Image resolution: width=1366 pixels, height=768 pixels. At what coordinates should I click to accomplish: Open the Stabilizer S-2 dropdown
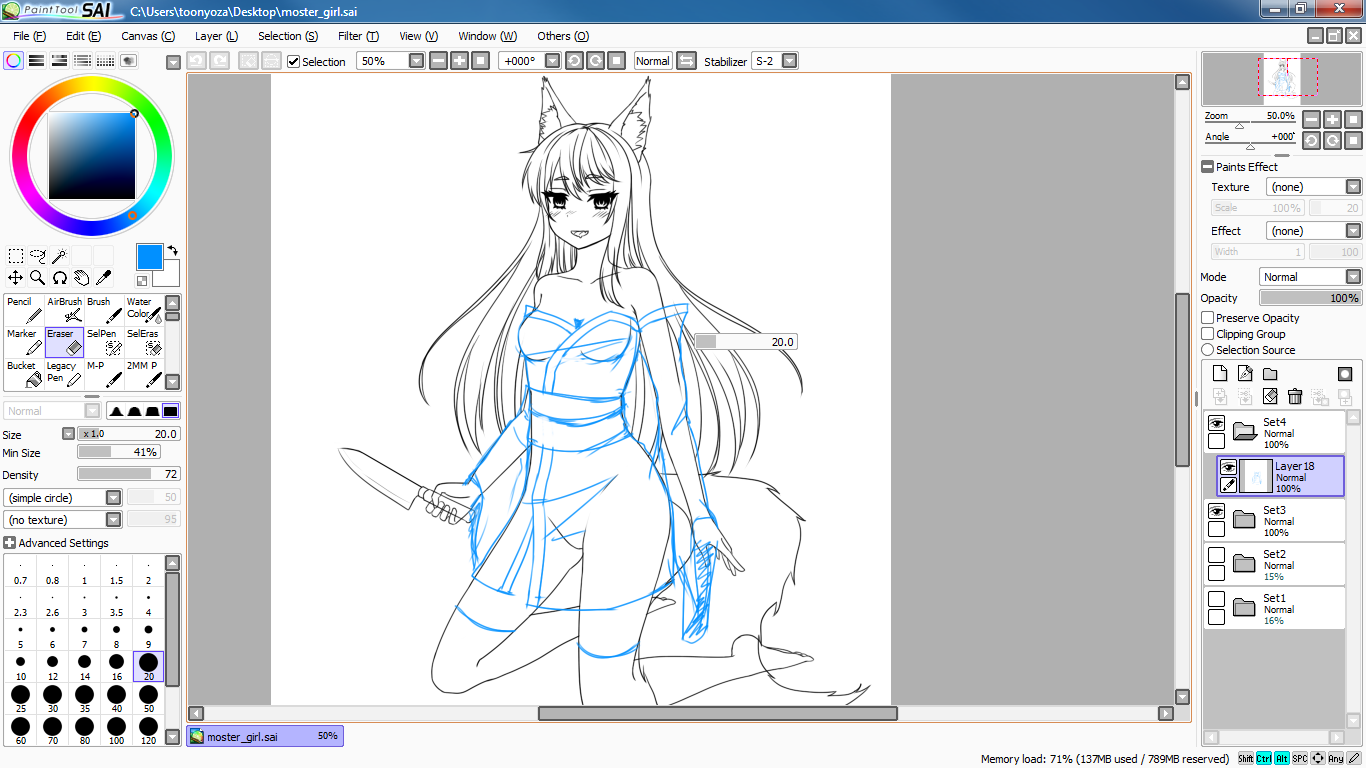click(790, 61)
